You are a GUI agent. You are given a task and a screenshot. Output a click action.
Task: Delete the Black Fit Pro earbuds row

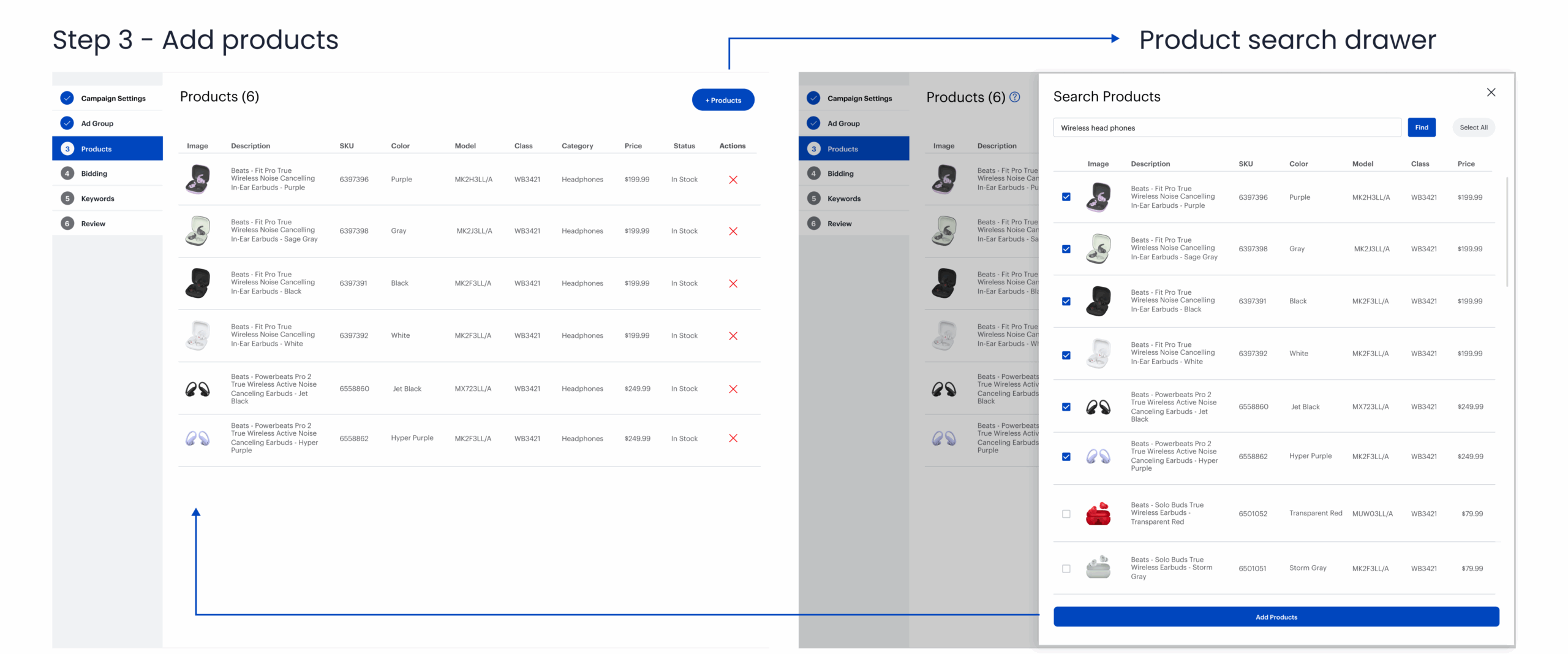(x=733, y=283)
